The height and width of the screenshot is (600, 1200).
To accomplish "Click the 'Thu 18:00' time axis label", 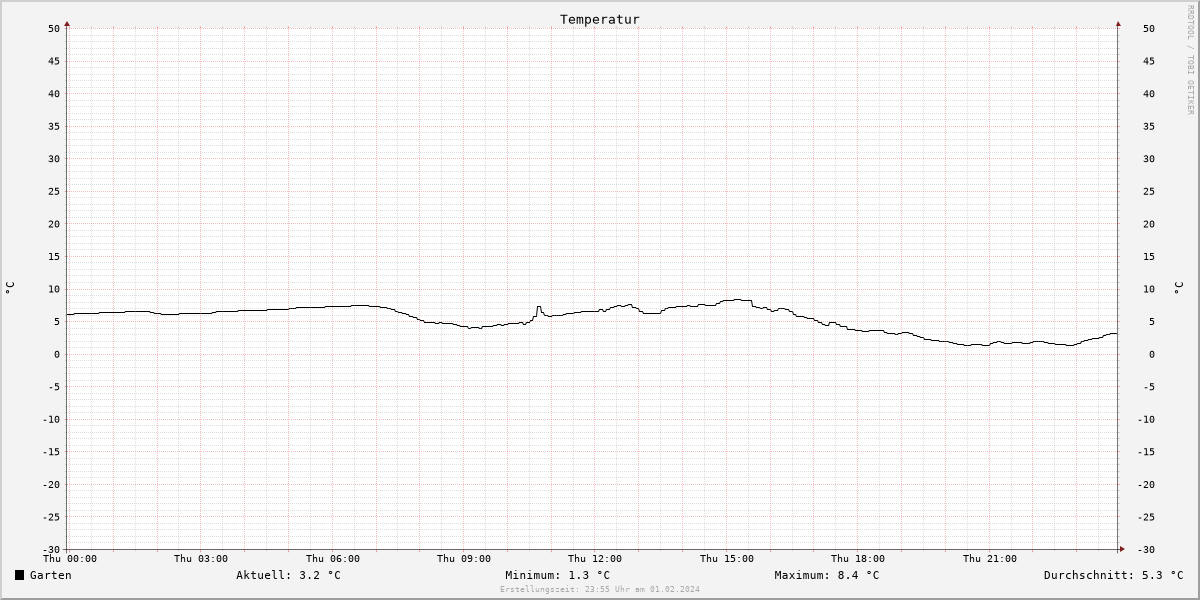I will 858,559.
